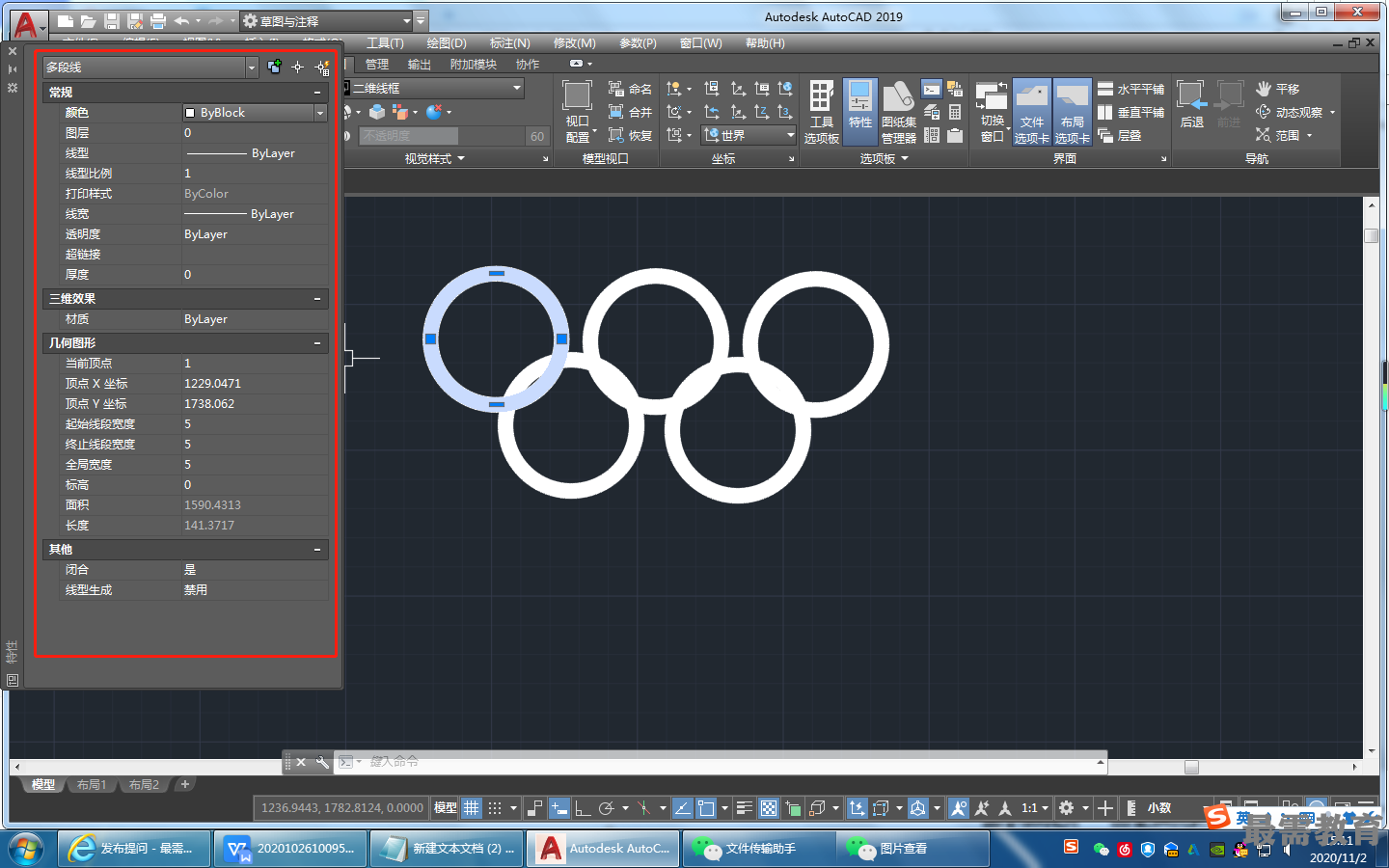This screenshot has width=1389, height=868.
Task: Click the Save icon in quick access toolbar
Action: [111, 20]
